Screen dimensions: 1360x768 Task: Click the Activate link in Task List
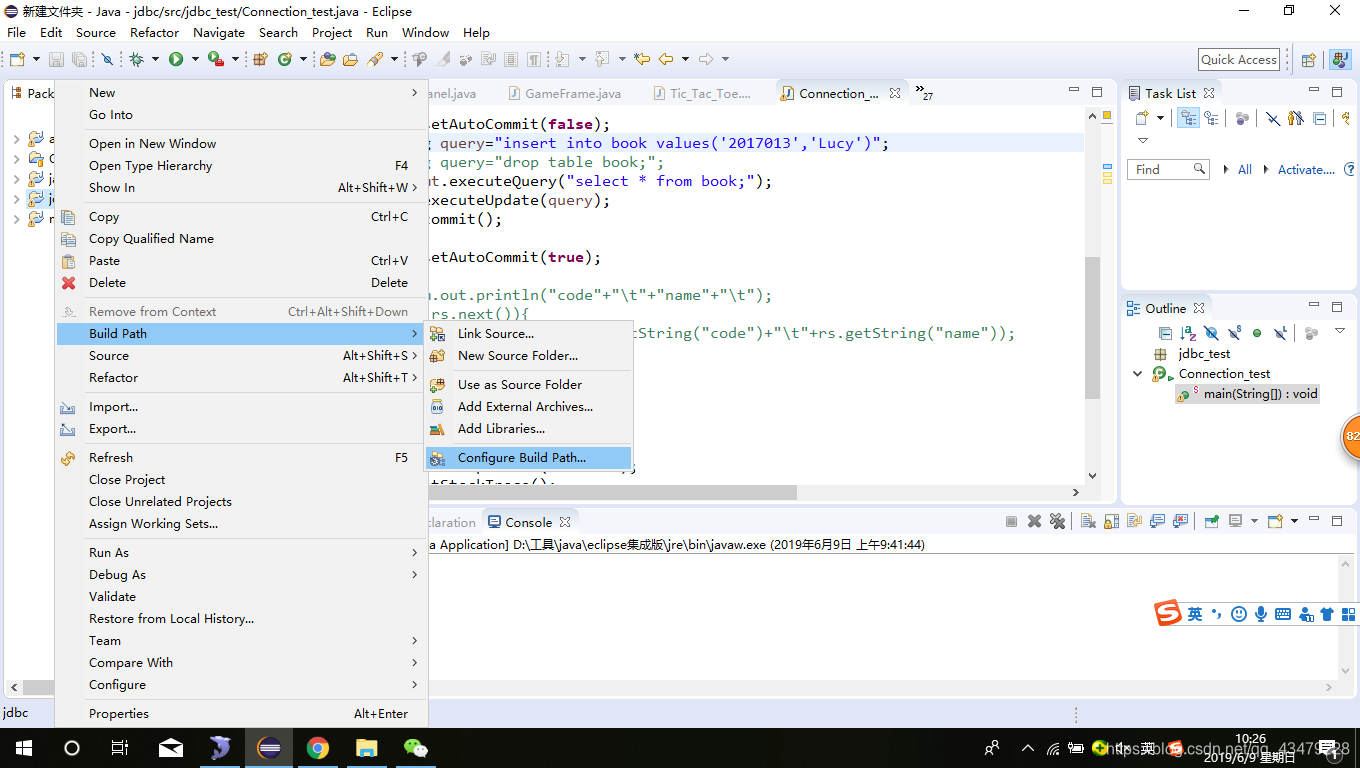pos(1306,170)
